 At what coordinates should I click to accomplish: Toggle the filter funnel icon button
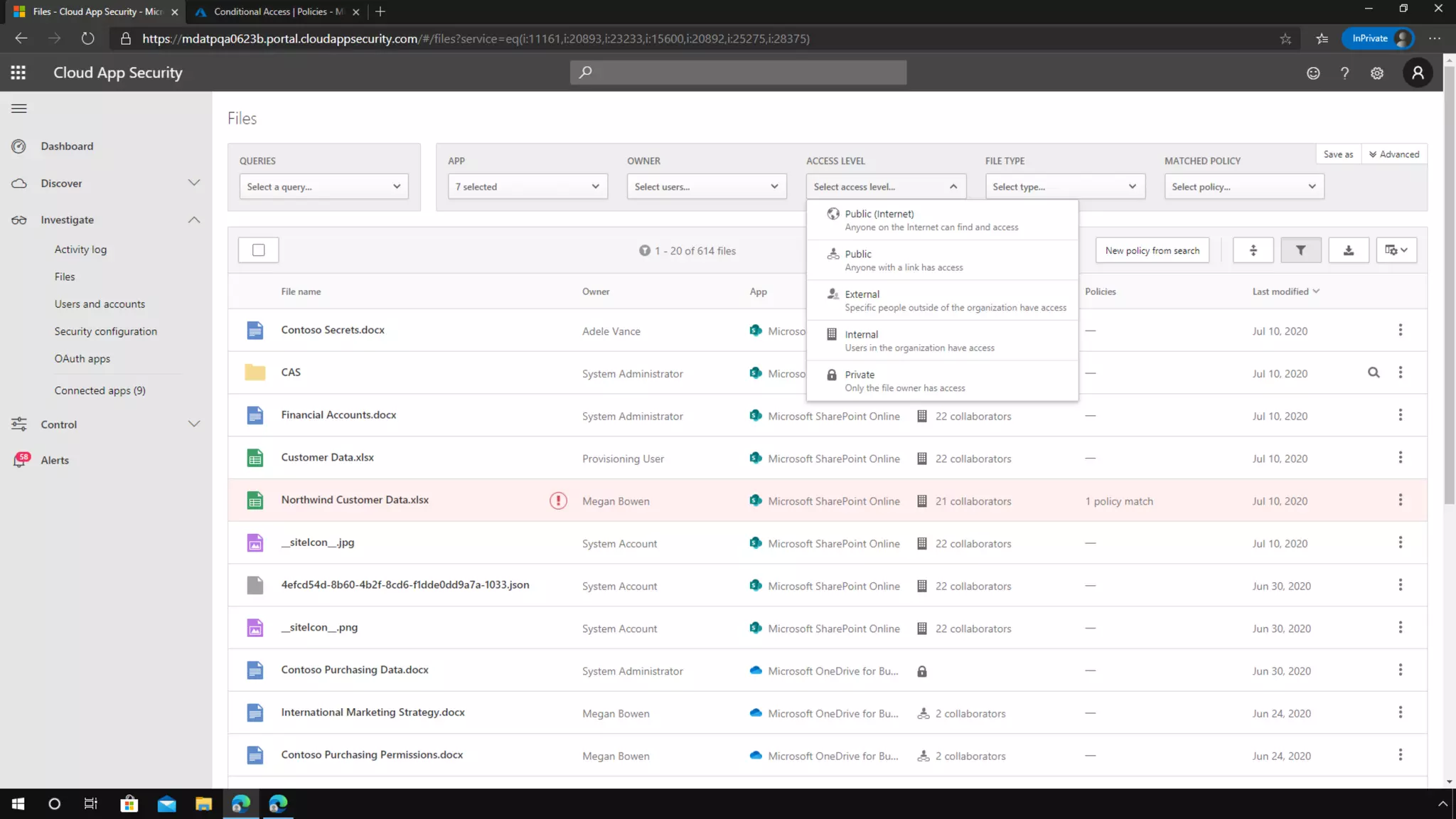(1300, 250)
